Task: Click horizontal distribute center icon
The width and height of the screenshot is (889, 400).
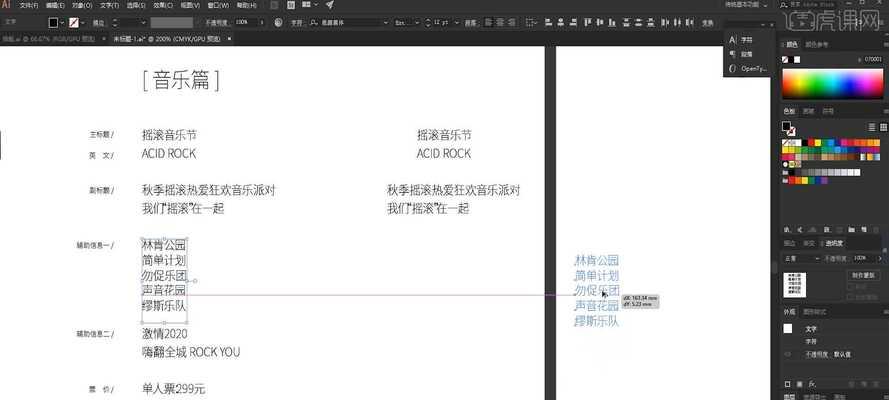Action: click(x=677, y=23)
